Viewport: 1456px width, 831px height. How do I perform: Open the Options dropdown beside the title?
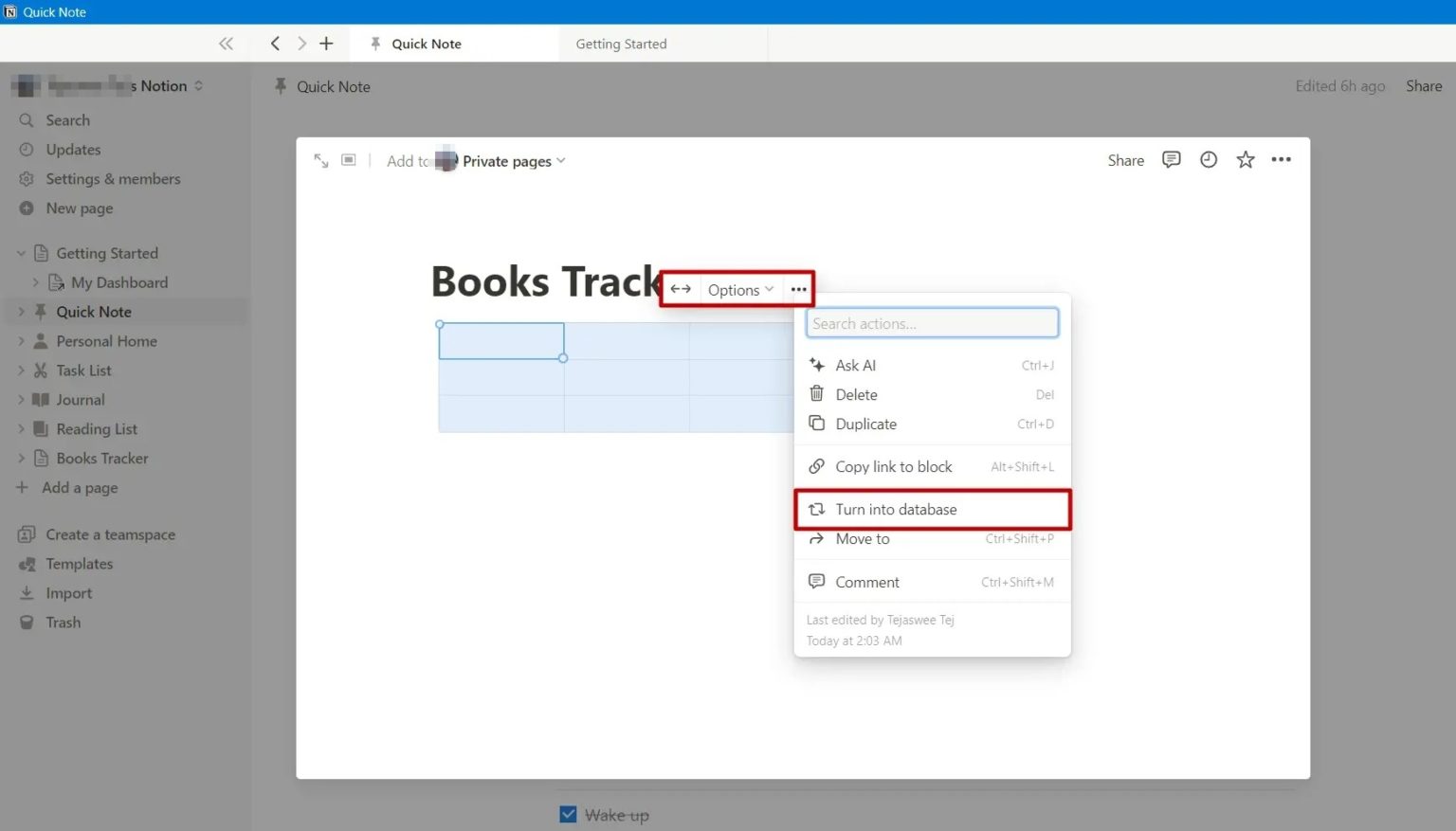coord(737,289)
